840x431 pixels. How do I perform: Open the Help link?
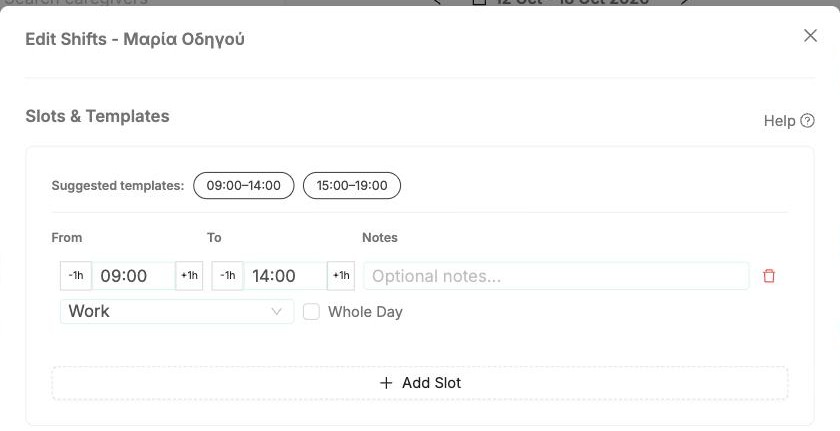point(789,121)
